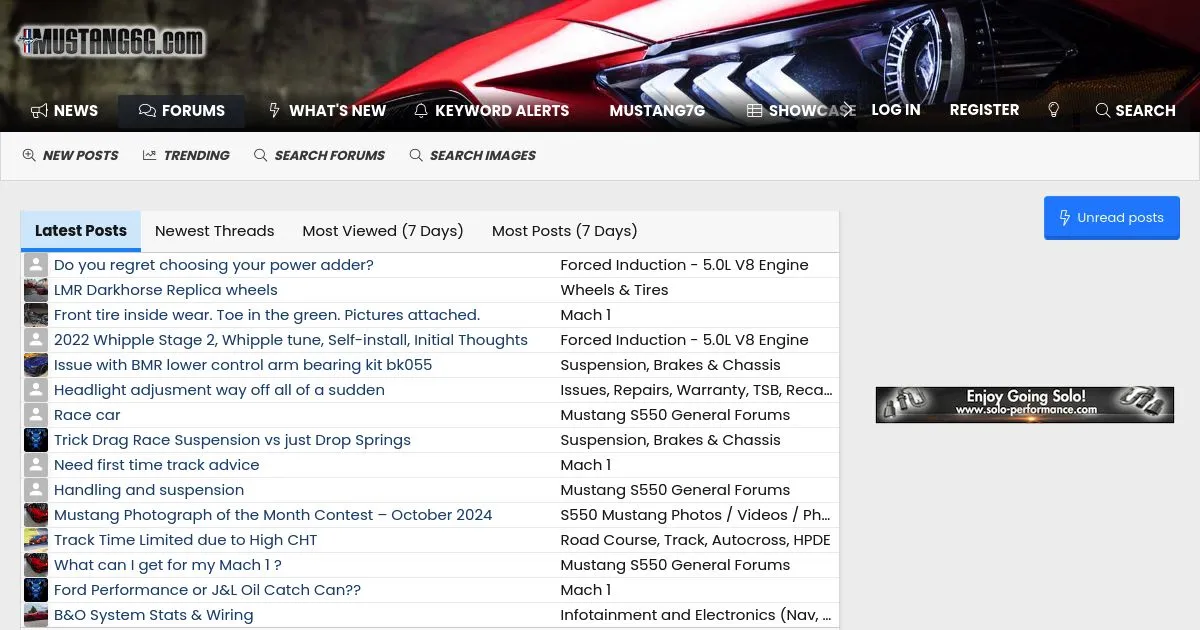Screen dimensions: 1200x630
Task: Click avatar beside 'Front tire inside wear' thread
Action: [36, 315]
